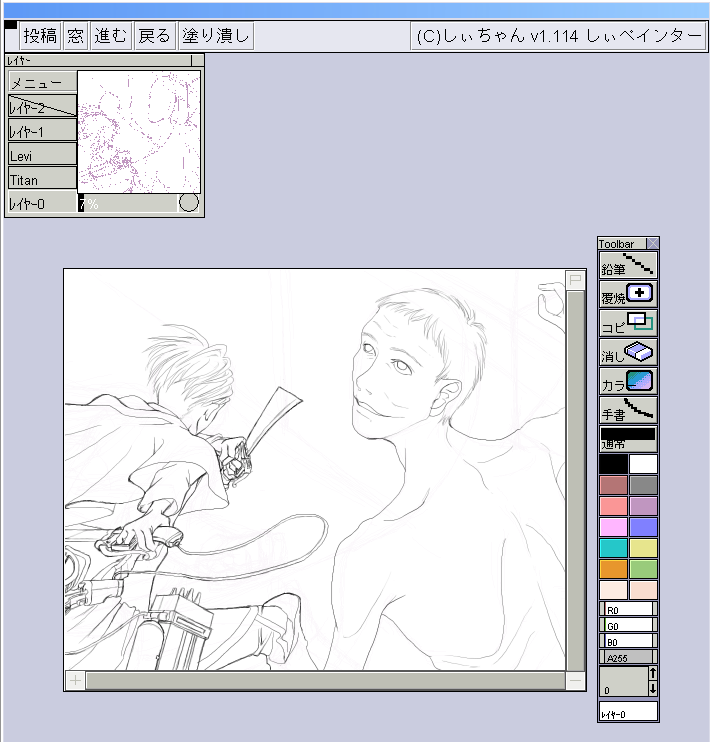
Task: Select the コピ copy tool
Action: (628, 323)
